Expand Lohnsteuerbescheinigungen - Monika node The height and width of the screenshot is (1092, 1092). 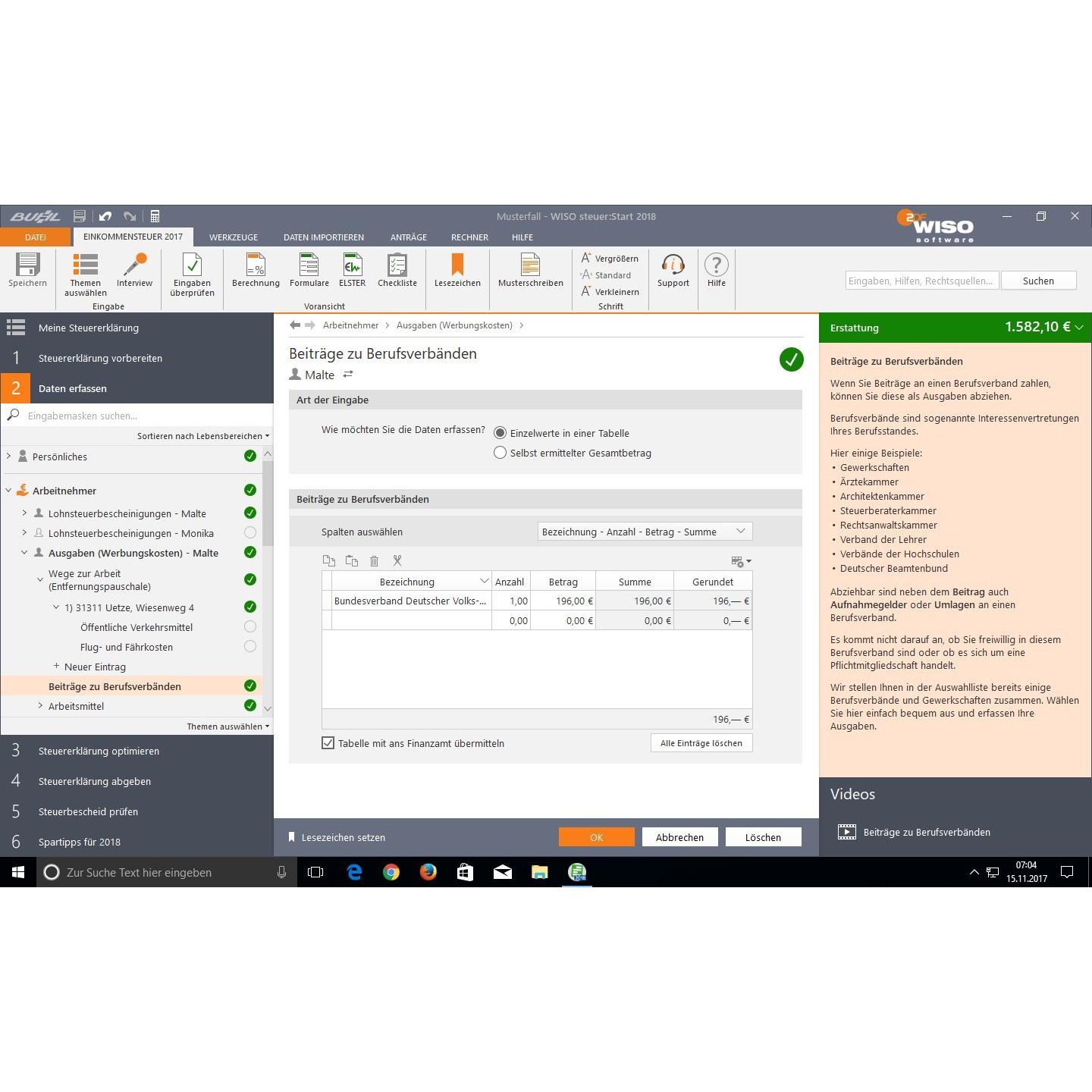(24, 533)
